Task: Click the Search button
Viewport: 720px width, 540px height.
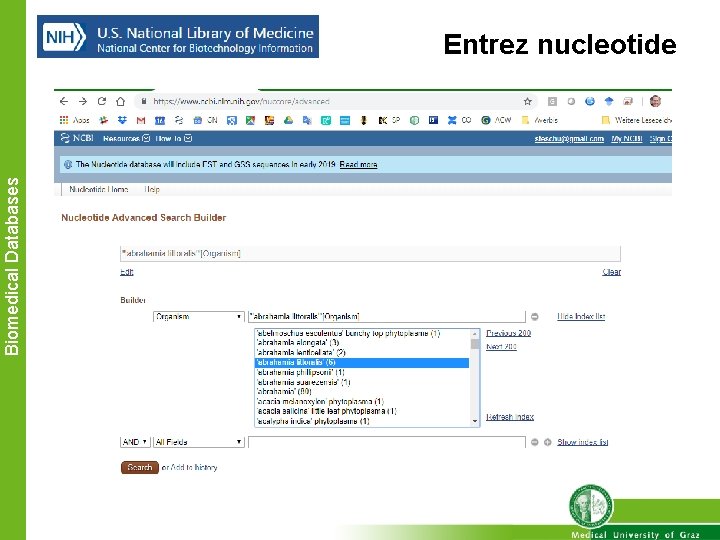Action: 140,467
